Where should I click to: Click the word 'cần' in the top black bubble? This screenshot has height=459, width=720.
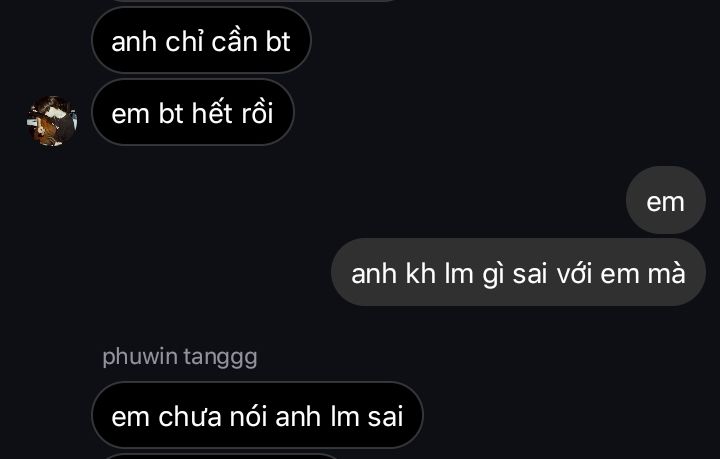[234, 41]
